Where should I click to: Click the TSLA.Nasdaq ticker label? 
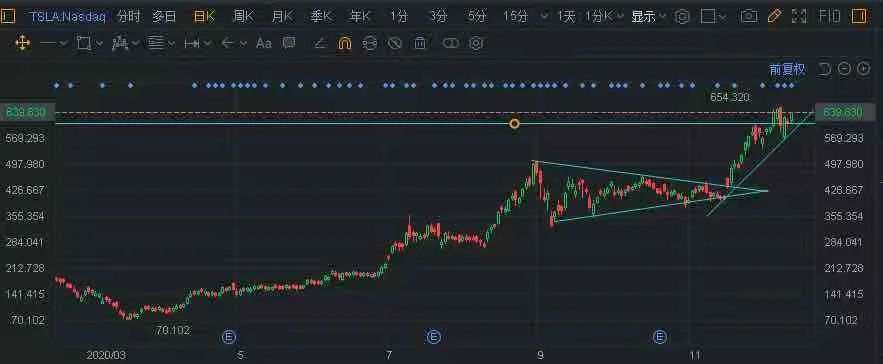click(68, 17)
